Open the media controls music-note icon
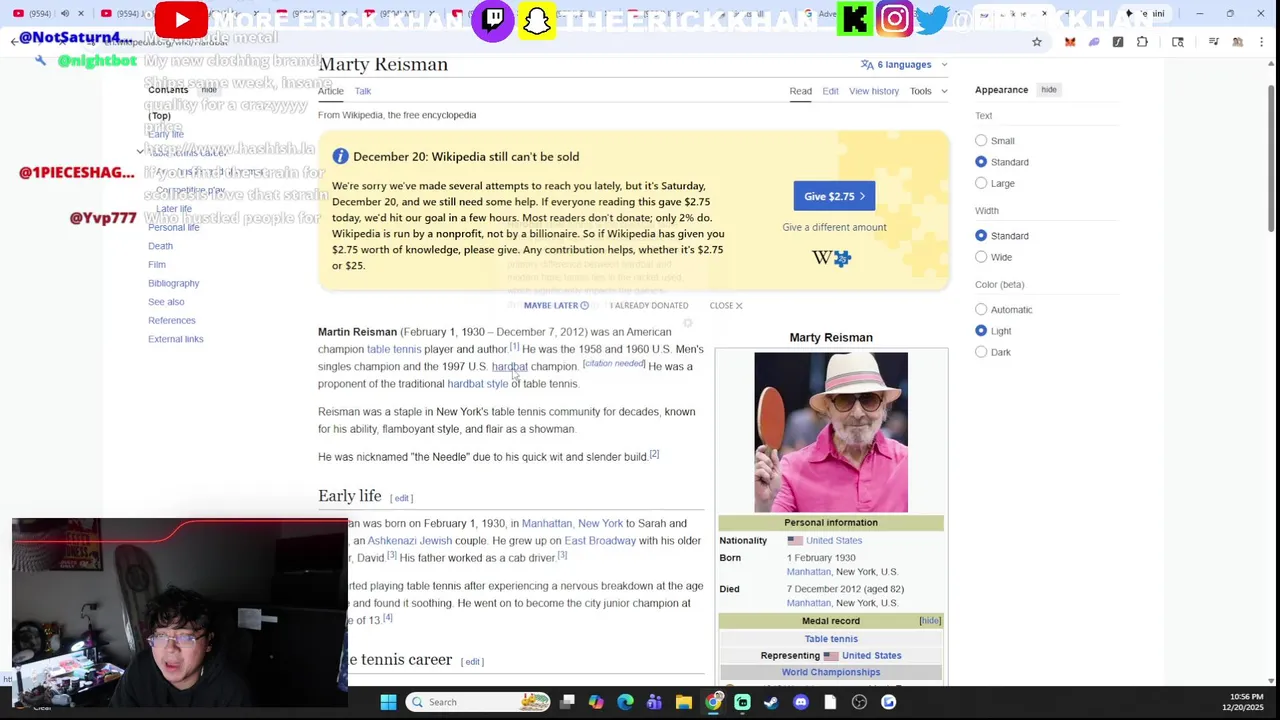 point(1213,42)
